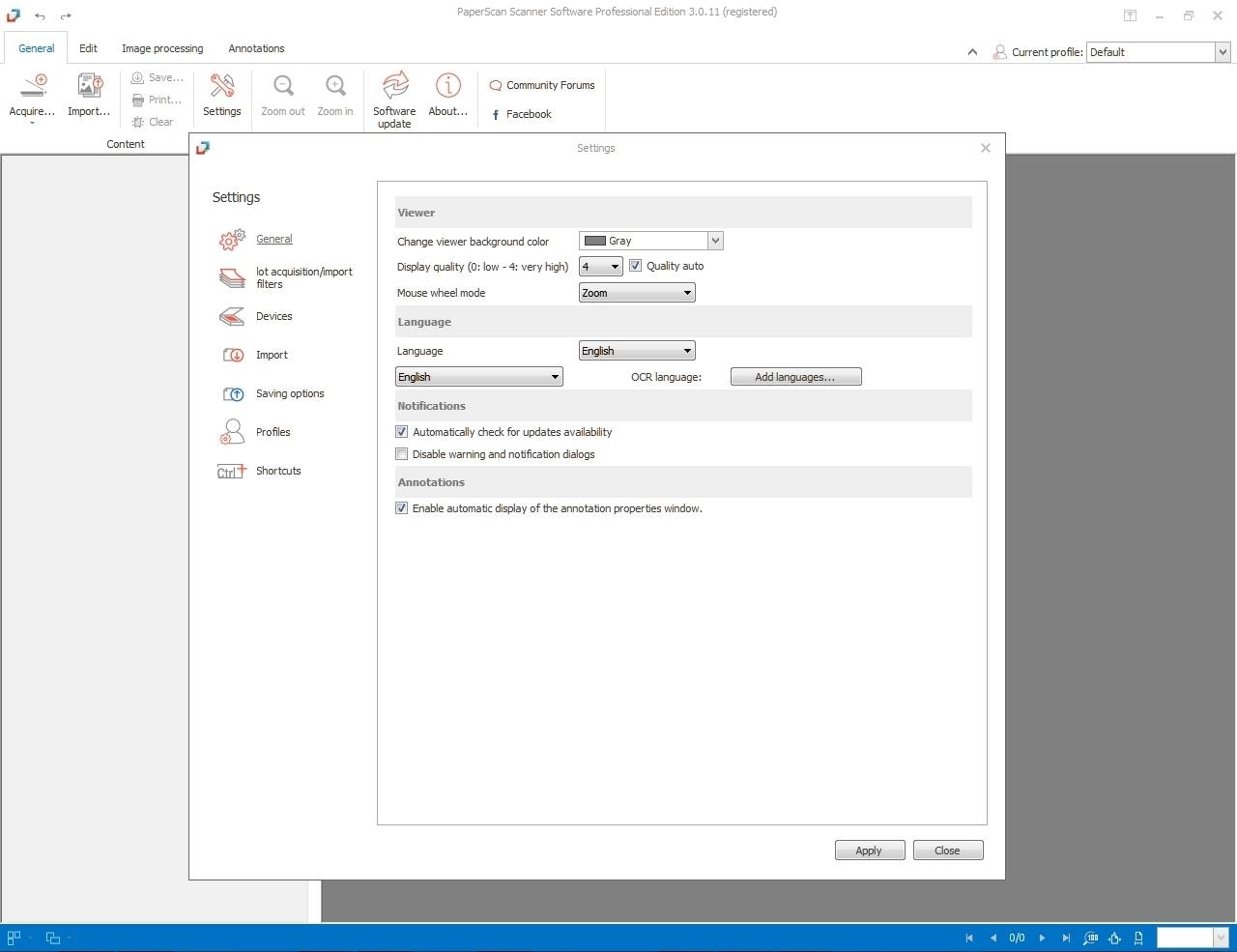This screenshot has width=1237, height=952.
Task: Open the Community Forums link
Action: tap(542, 85)
